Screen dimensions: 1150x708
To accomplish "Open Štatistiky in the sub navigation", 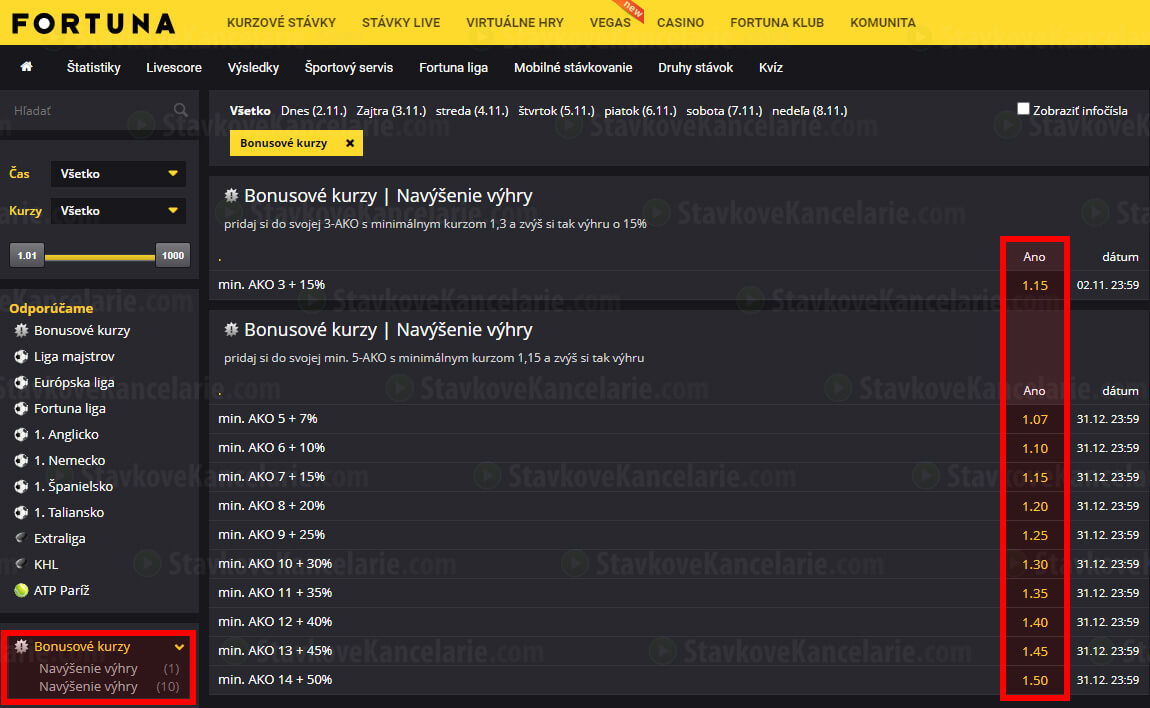I will point(93,67).
